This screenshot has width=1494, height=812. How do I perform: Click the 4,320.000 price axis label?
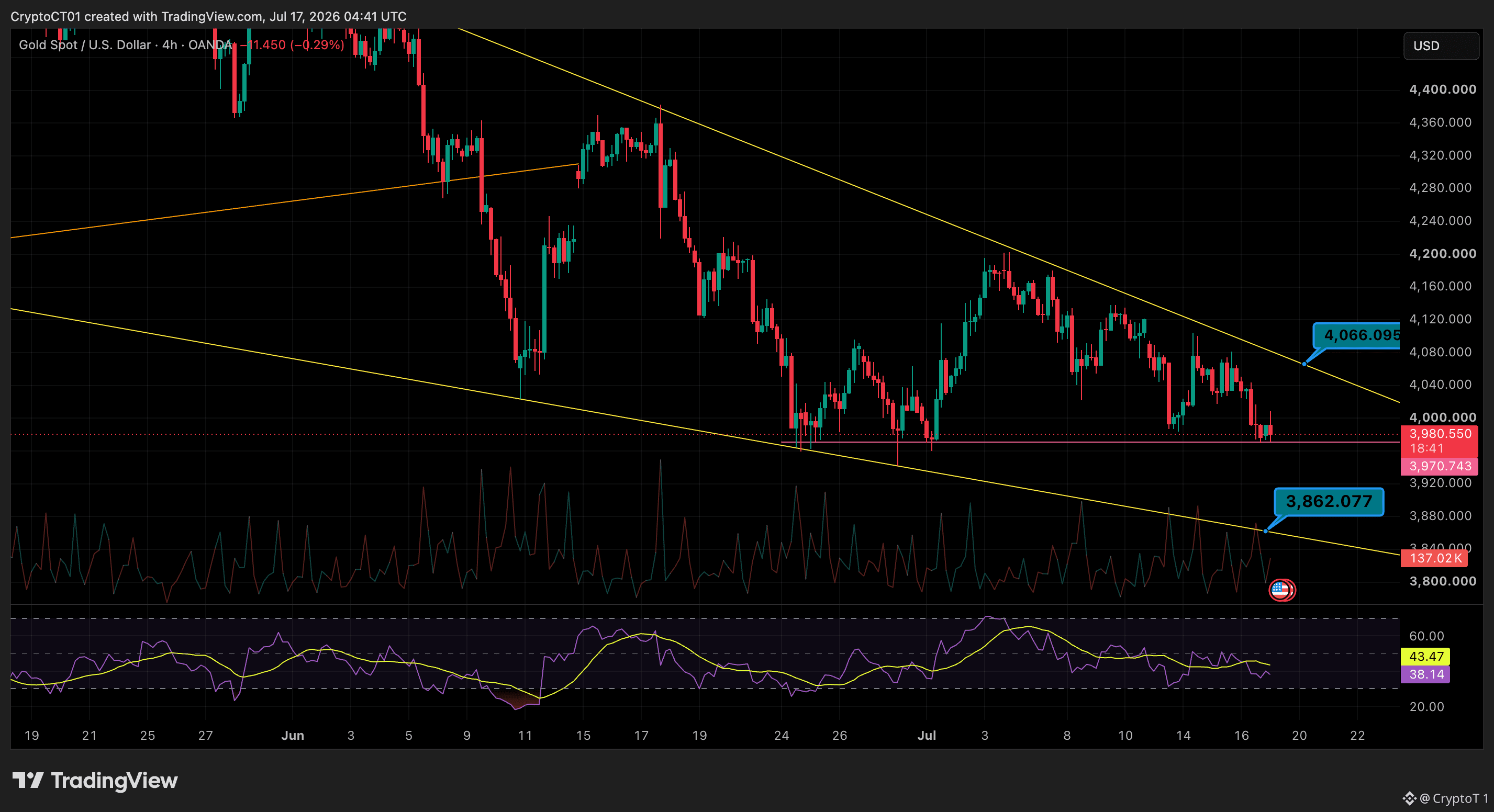[1441, 155]
